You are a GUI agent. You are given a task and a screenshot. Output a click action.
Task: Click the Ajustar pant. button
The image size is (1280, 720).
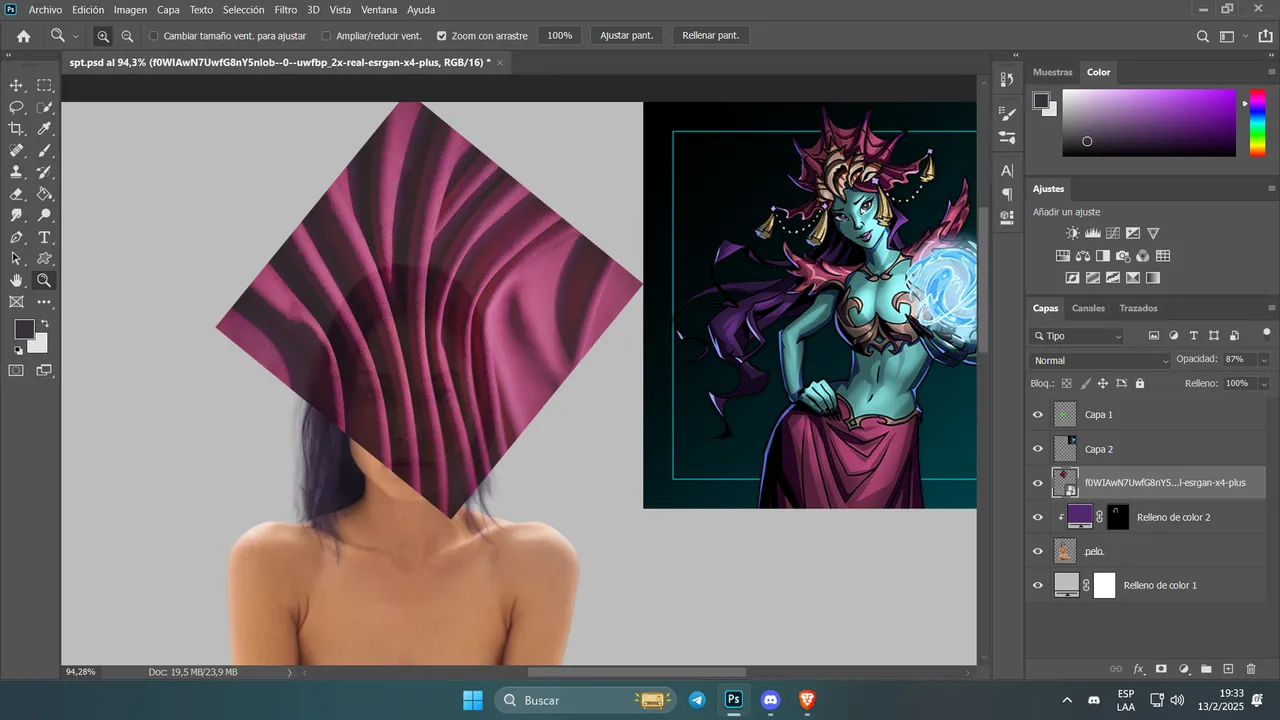[627, 36]
